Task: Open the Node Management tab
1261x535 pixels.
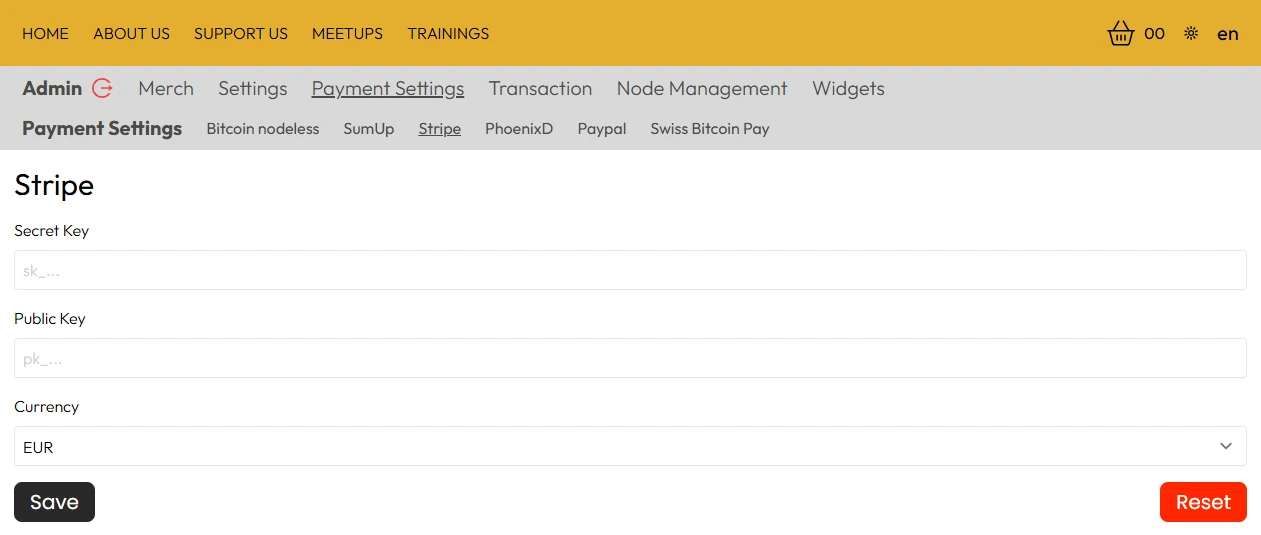Action: pyautogui.click(x=701, y=89)
